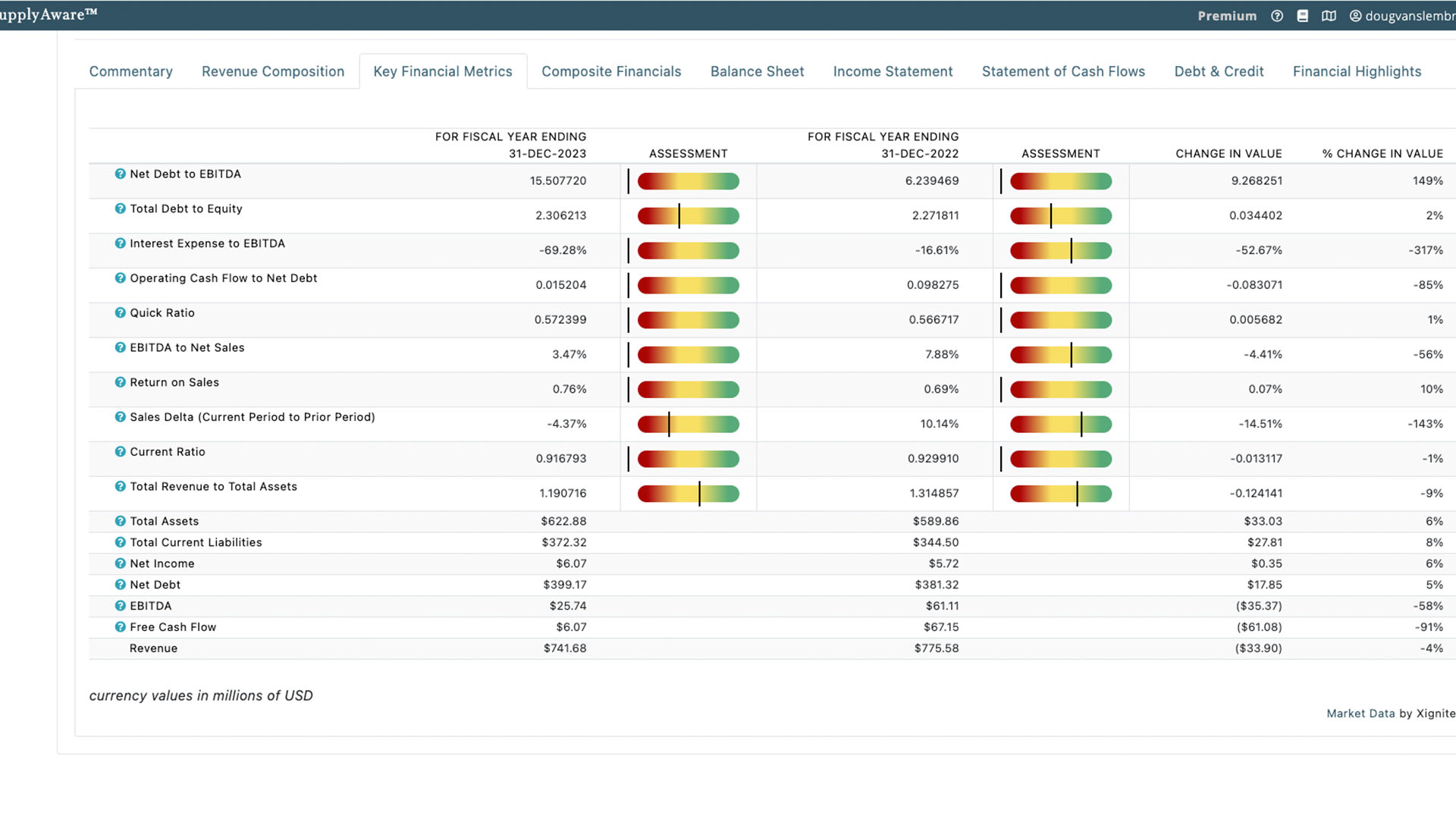Open the Market Data link
The height and width of the screenshot is (819, 1456).
tap(1360, 714)
